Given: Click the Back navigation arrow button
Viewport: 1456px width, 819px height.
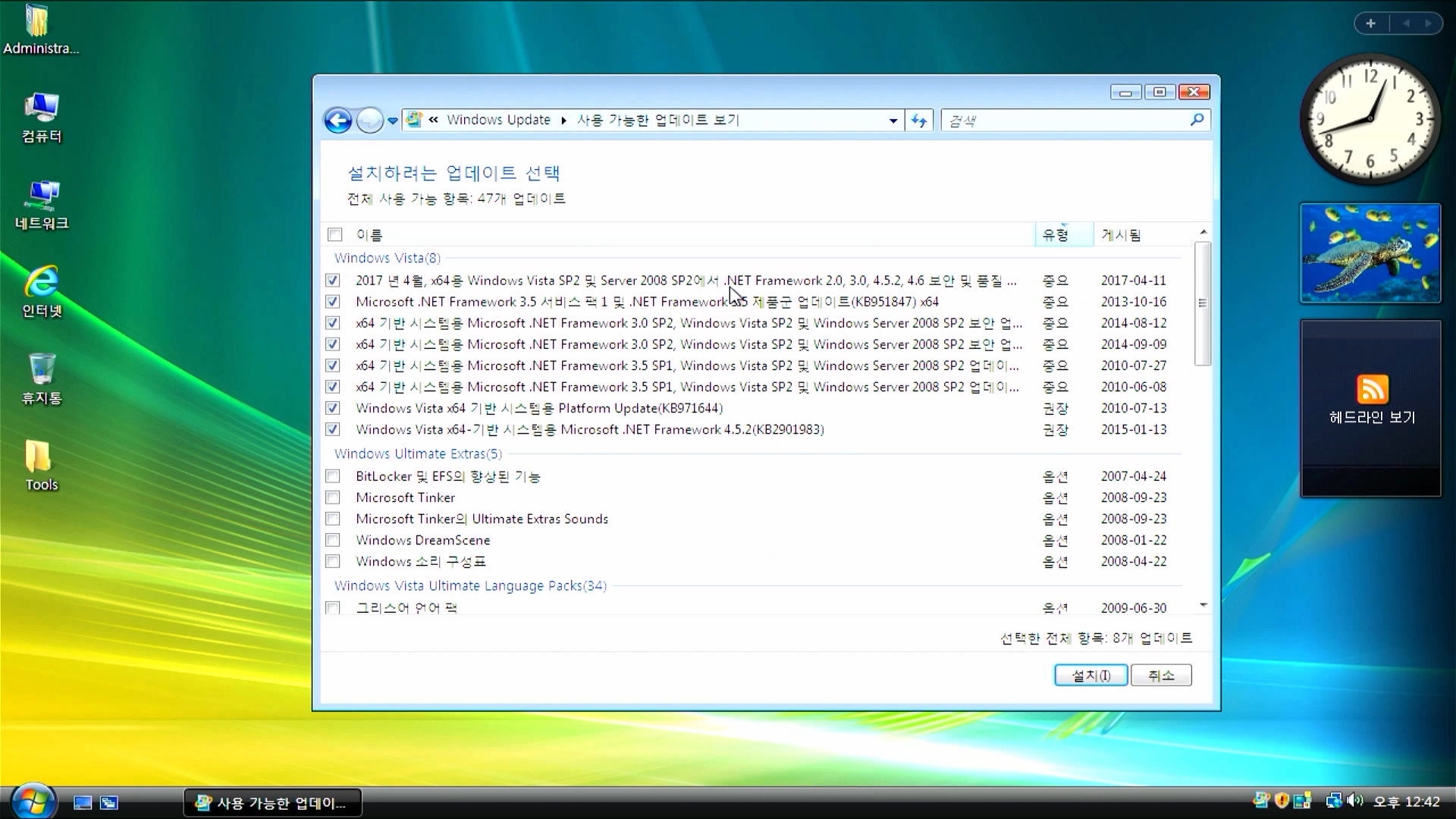Looking at the screenshot, I should (x=337, y=121).
